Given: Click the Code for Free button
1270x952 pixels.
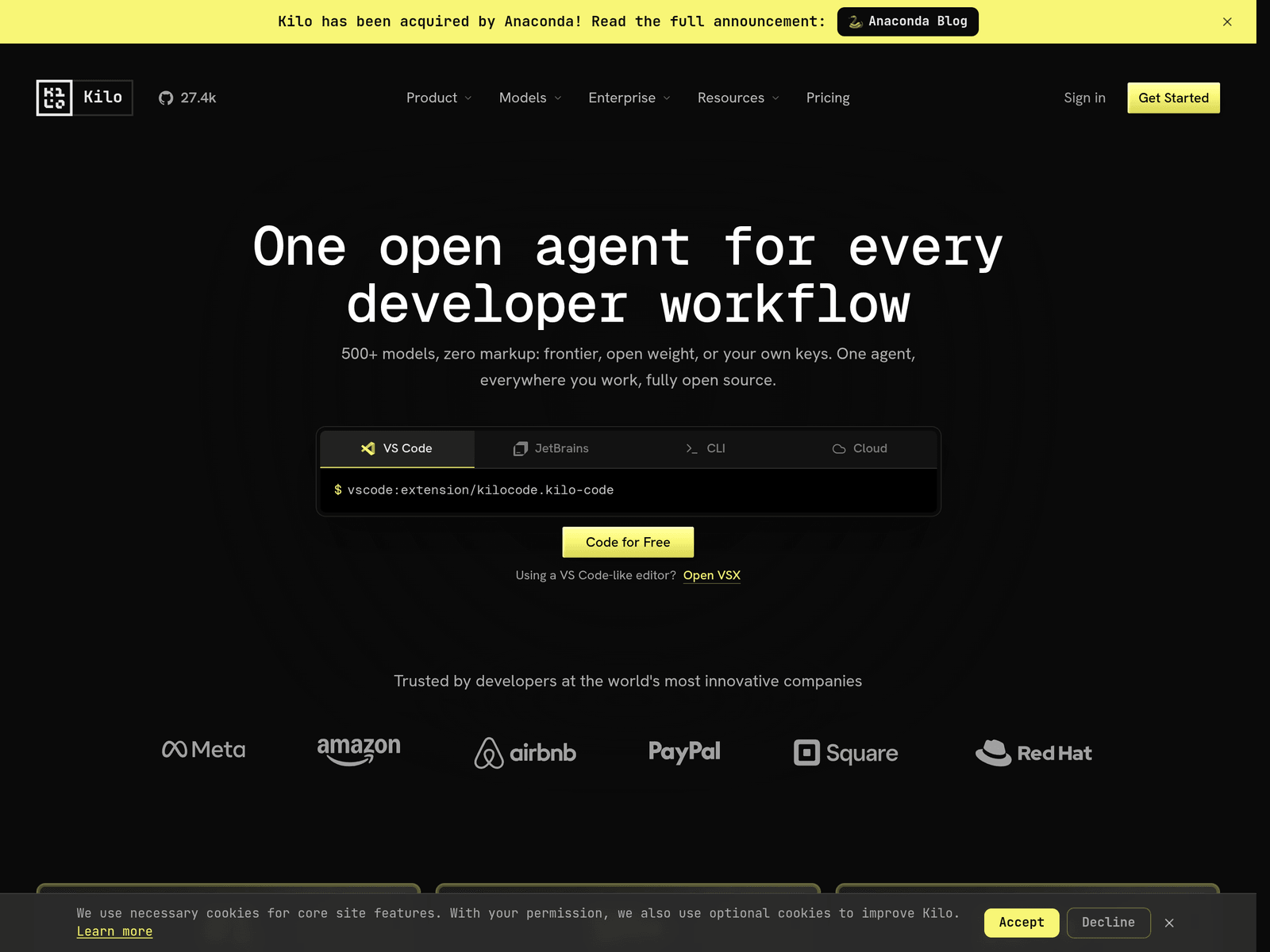Looking at the screenshot, I should [628, 542].
